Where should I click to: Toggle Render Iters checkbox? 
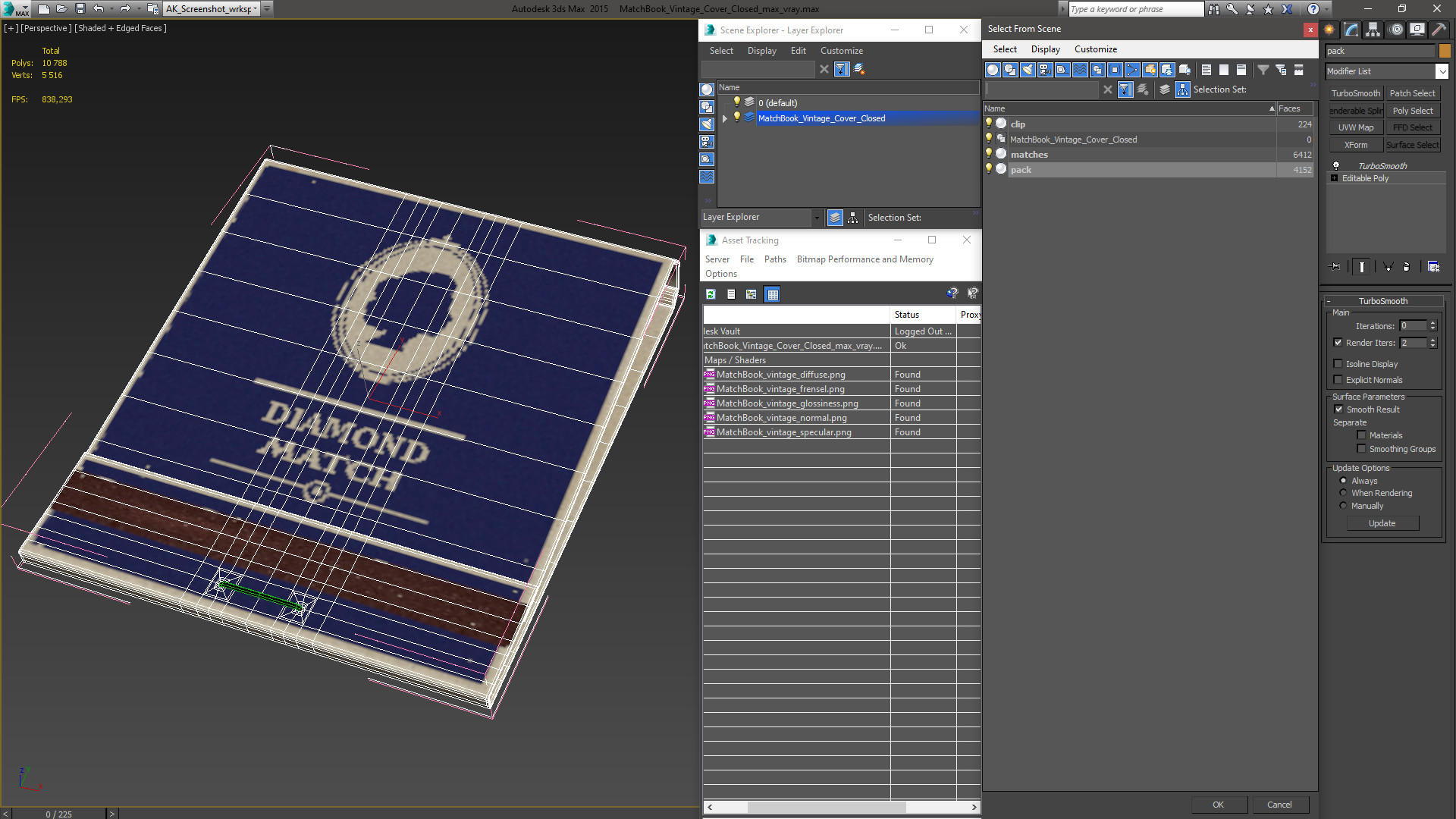(x=1338, y=343)
